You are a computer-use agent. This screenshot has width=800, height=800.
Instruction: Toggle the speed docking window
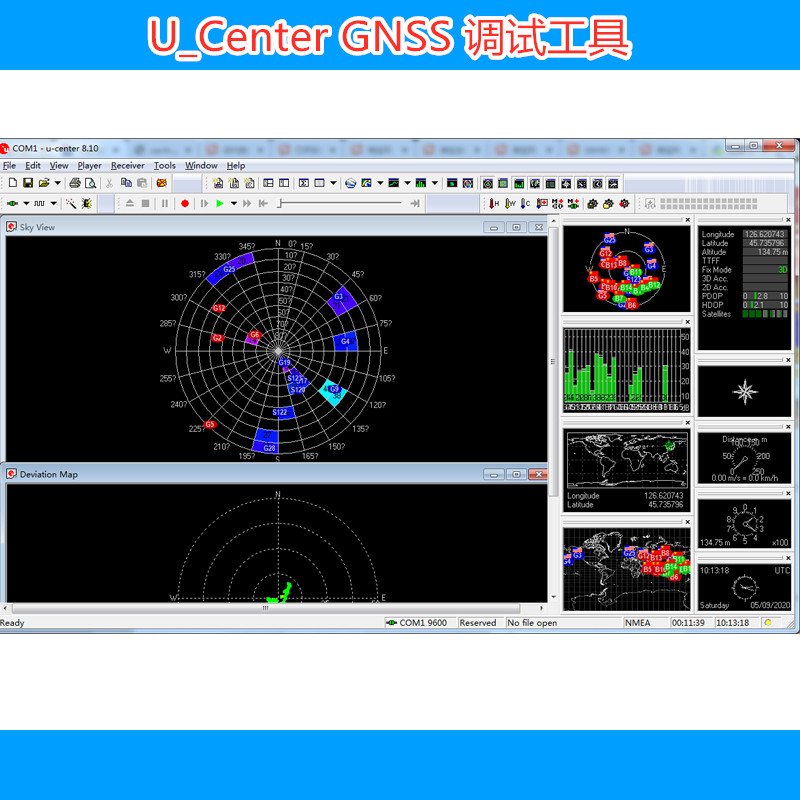582,183
